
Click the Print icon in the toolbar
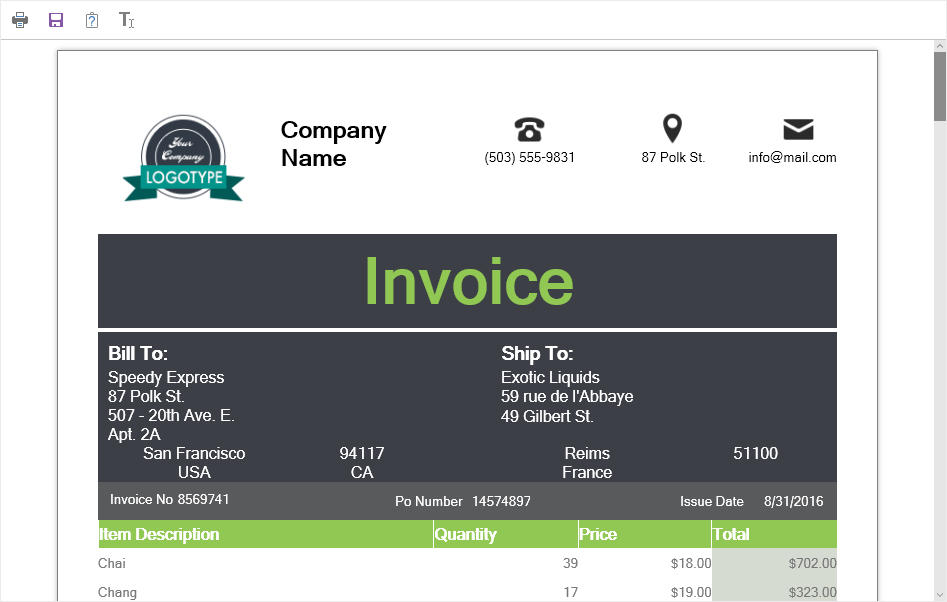click(x=20, y=20)
